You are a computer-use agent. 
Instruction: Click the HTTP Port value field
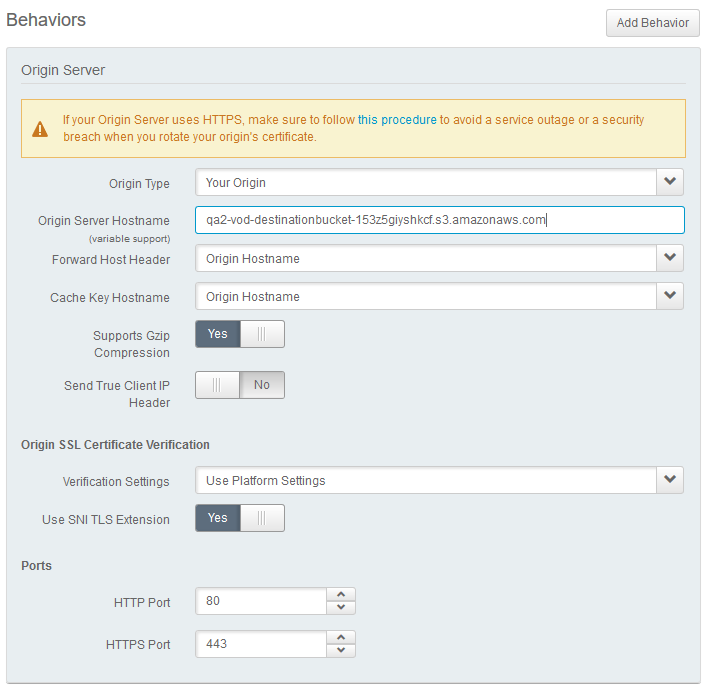(x=261, y=602)
